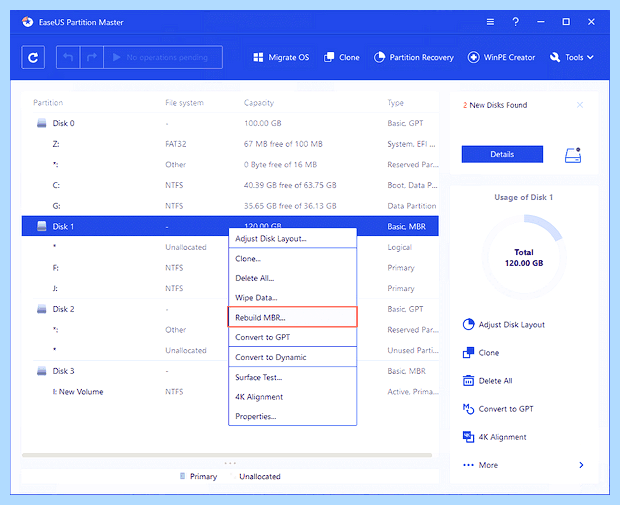
Task: Open the Migrate OS tool
Action: click(x=281, y=57)
